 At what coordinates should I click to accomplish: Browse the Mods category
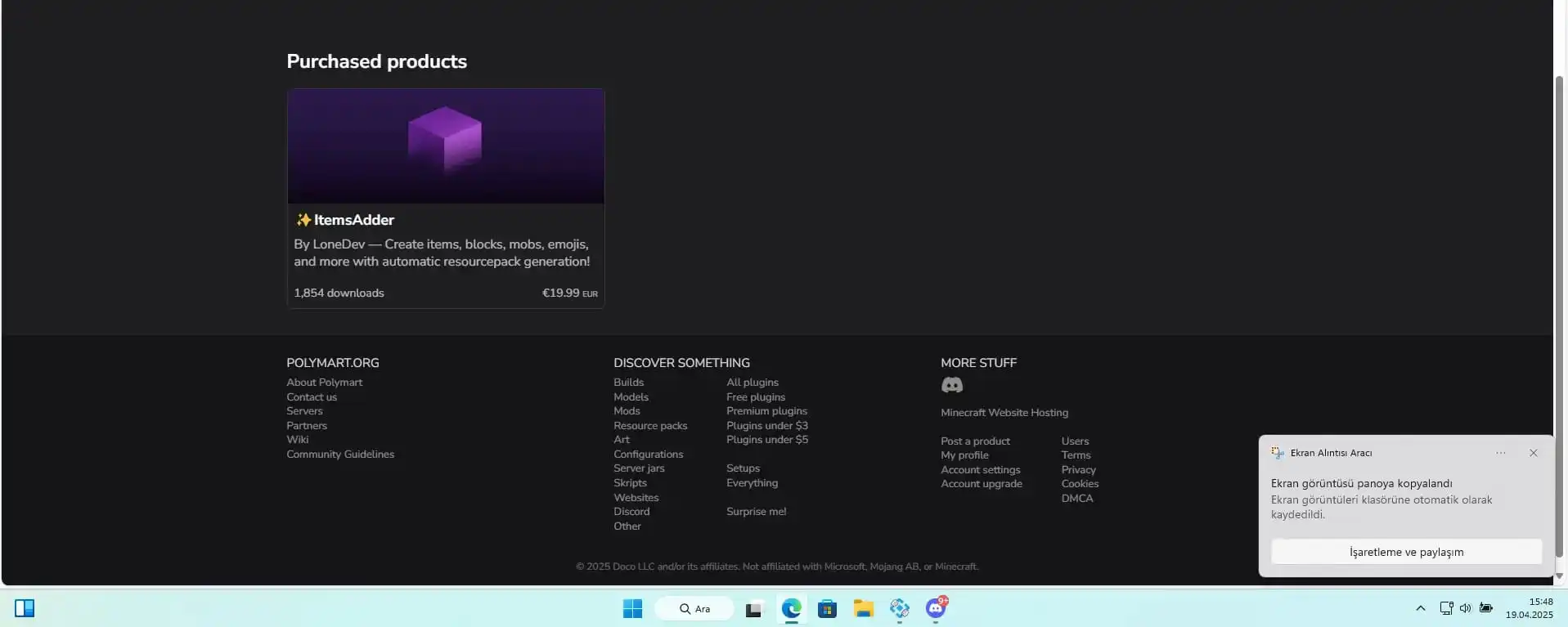[627, 411]
